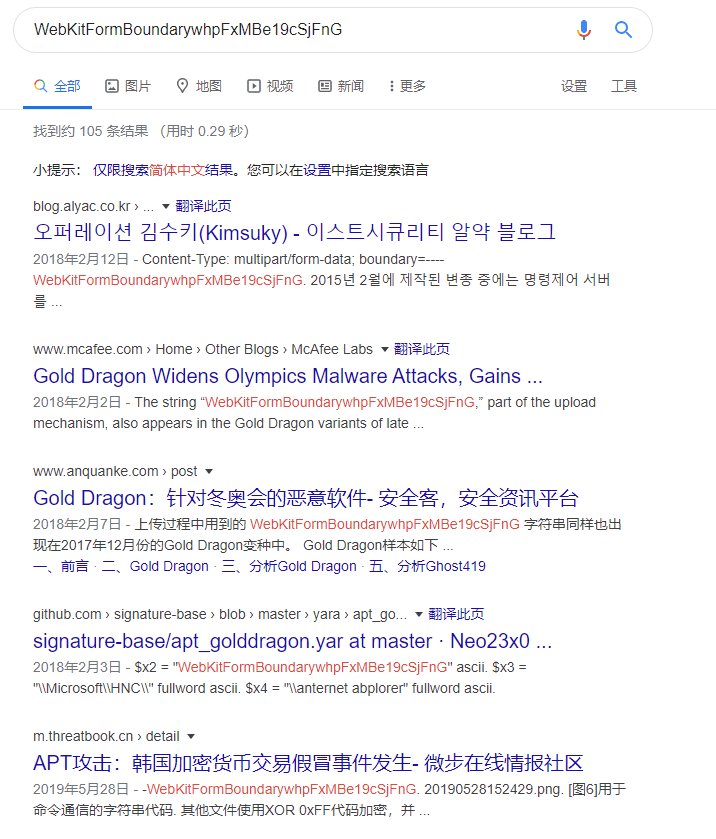Click the 设置 link in the search tip
The image size is (716, 839).
coord(317,170)
